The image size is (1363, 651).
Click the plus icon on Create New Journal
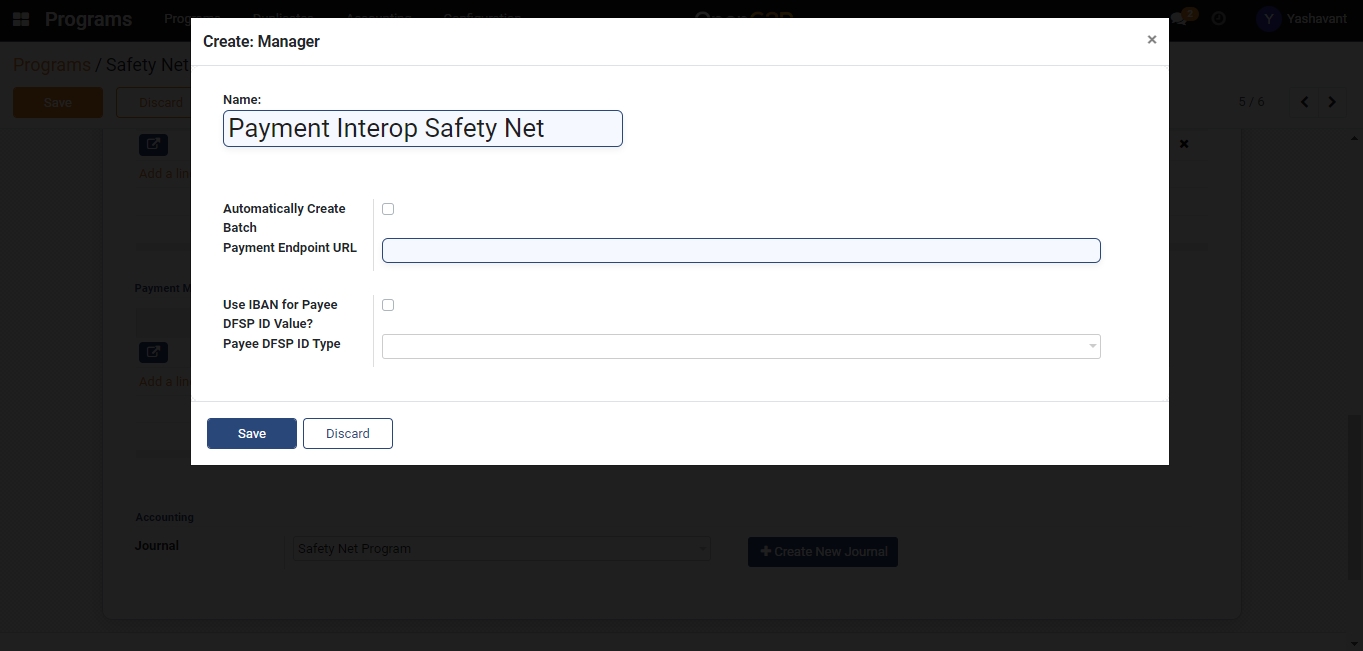766,551
